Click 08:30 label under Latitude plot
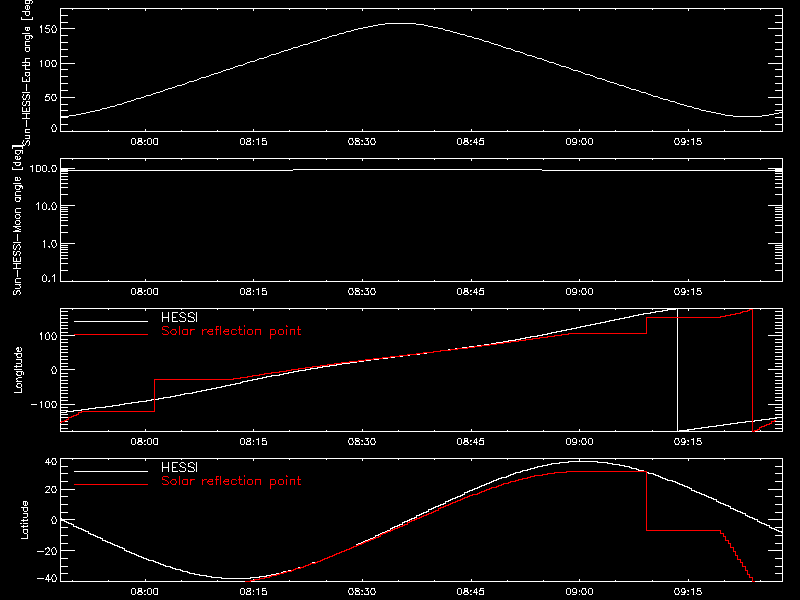800x600 pixels. coord(362,592)
